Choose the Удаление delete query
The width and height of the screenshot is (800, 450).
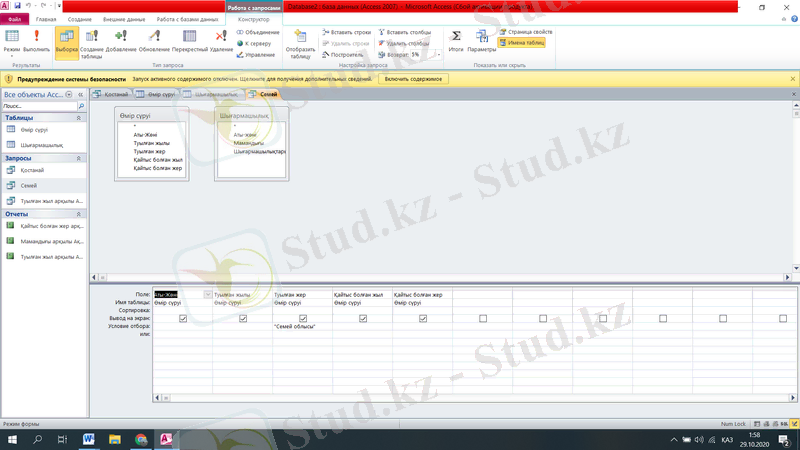221,41
